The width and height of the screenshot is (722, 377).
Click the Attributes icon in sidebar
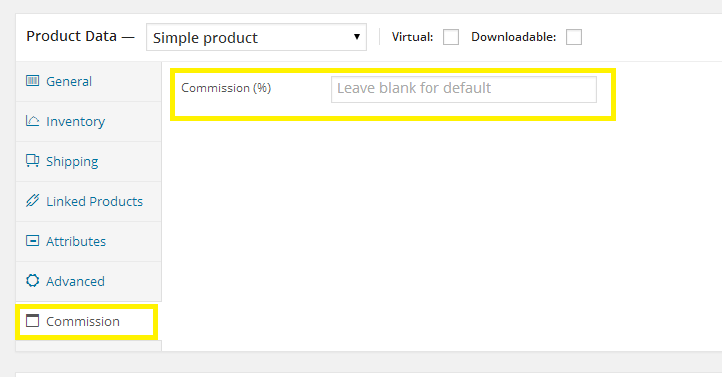32,241
